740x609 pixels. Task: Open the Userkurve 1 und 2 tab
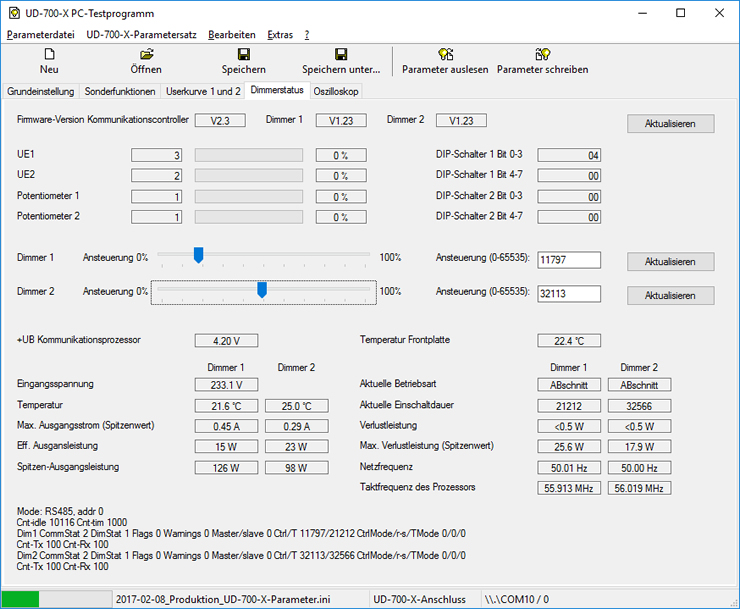pos(203,91)
